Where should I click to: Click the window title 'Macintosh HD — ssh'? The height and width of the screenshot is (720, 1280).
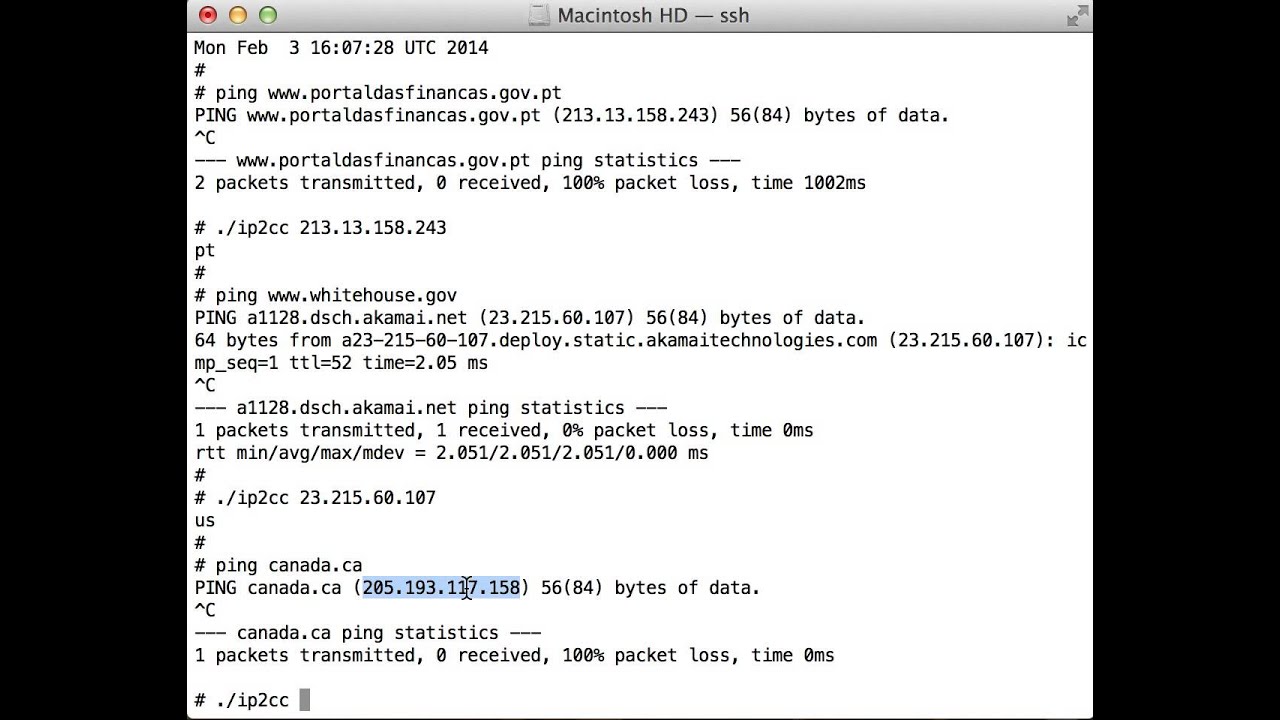[653, 15]
